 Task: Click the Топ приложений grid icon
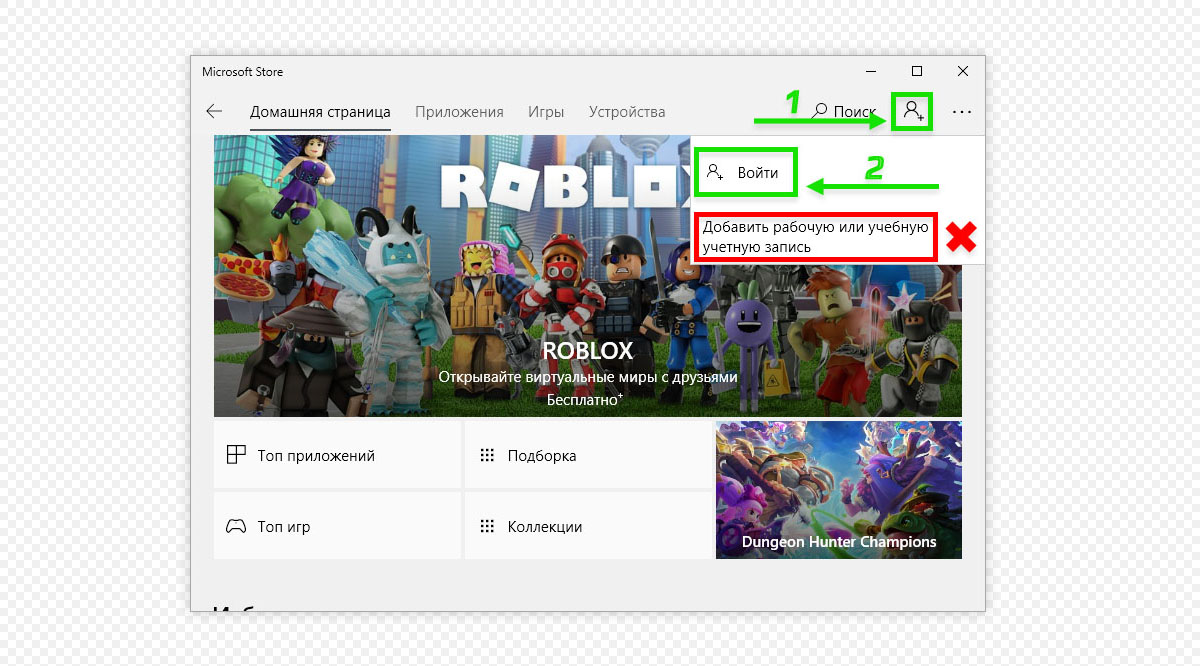point(236,455)
